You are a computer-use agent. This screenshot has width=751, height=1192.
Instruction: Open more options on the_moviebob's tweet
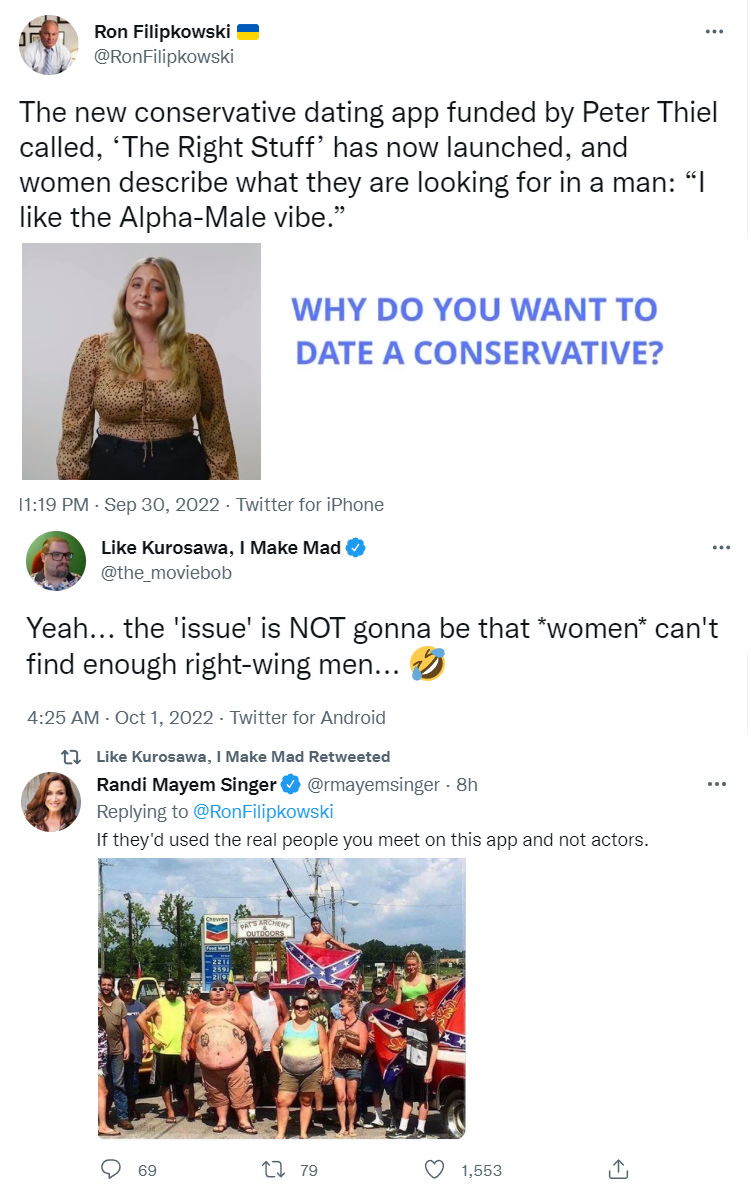click(x=720, y=548)
